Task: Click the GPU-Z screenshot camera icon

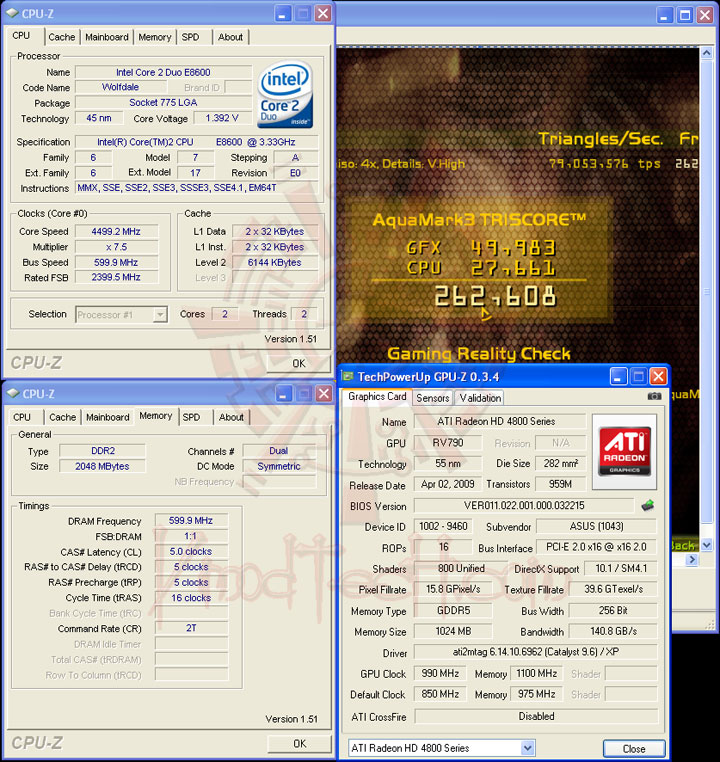Action: pos(654,397)
